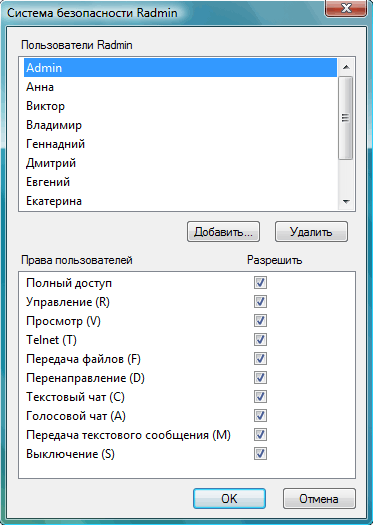Toggle Голосовой чат (A) checkbox
Image resolution: width=373 pixels, height=525 pixels.
tap(260, 416)
